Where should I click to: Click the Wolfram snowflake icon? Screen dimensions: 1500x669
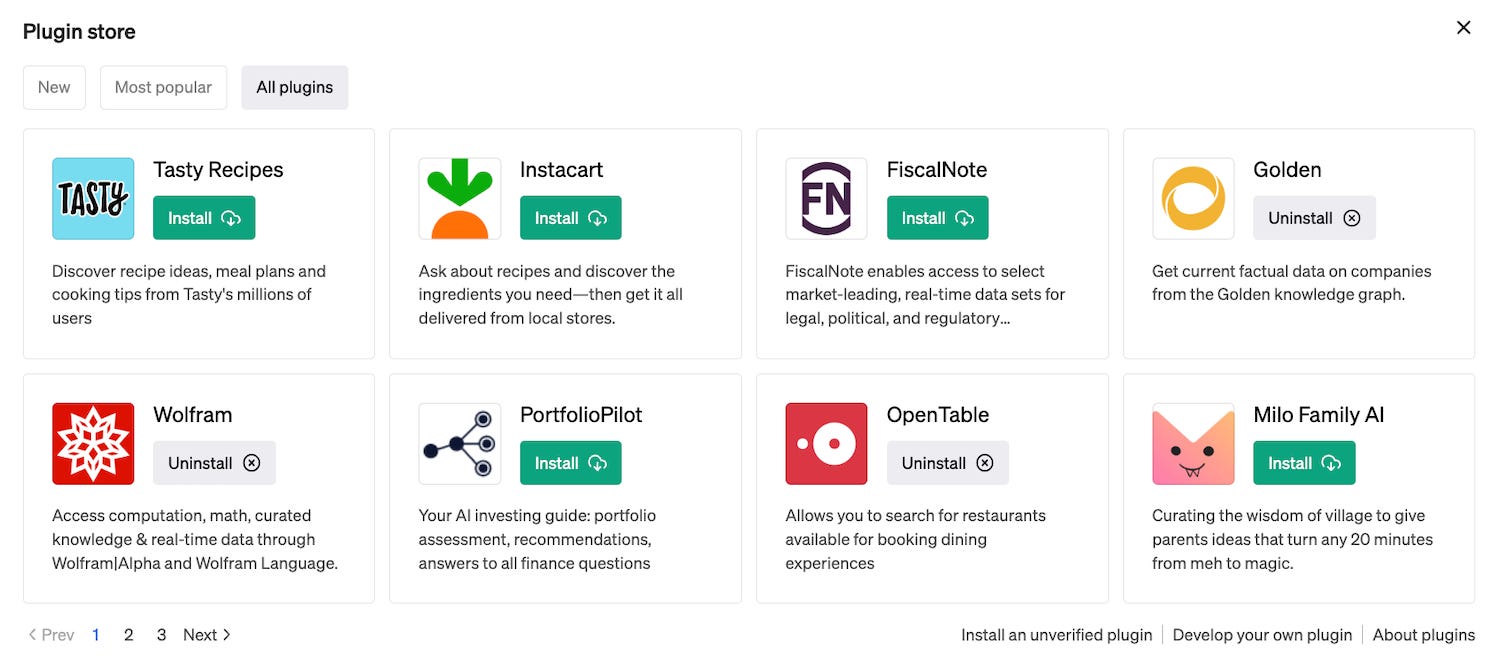point(93,443)
